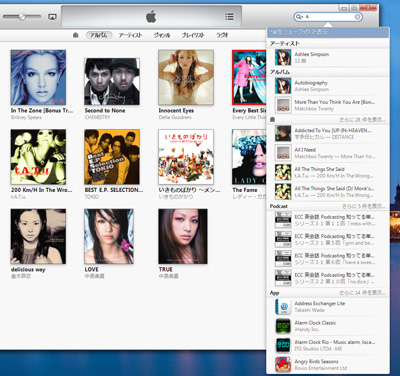Click Angry Birds Seasons app icon
Screen dimensions: 400x376
tap(283, 365)
